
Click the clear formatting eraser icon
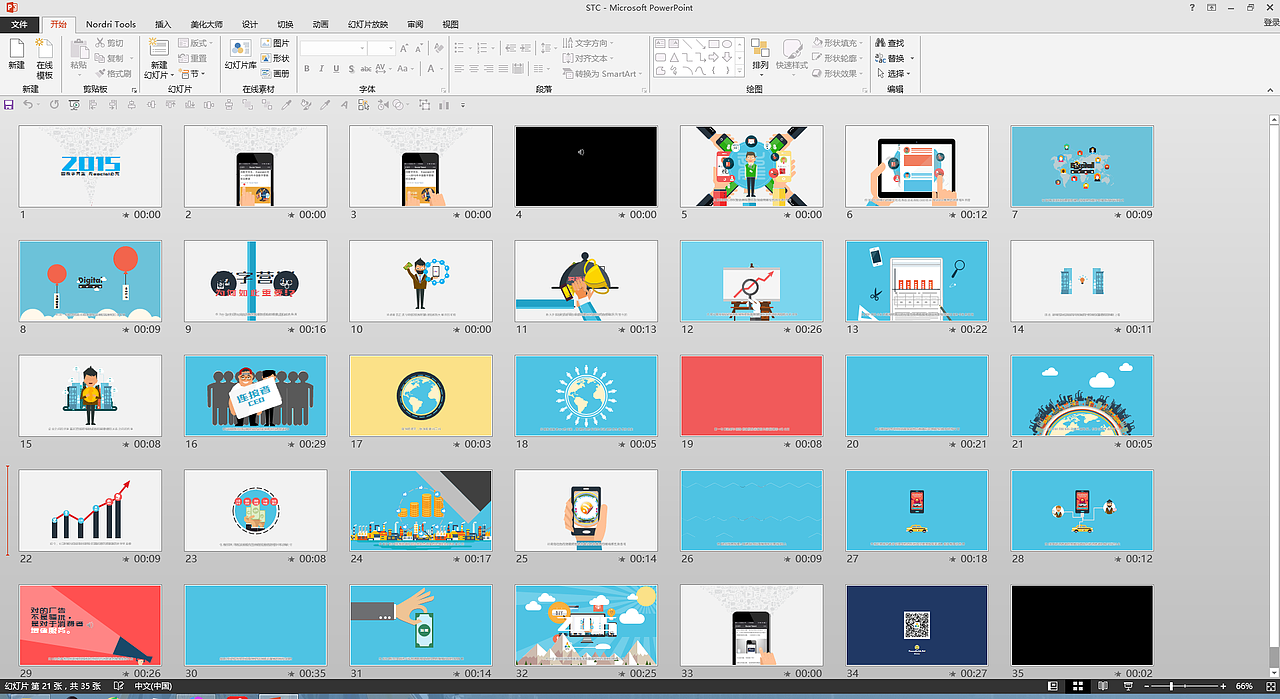[x=437, y=48]
